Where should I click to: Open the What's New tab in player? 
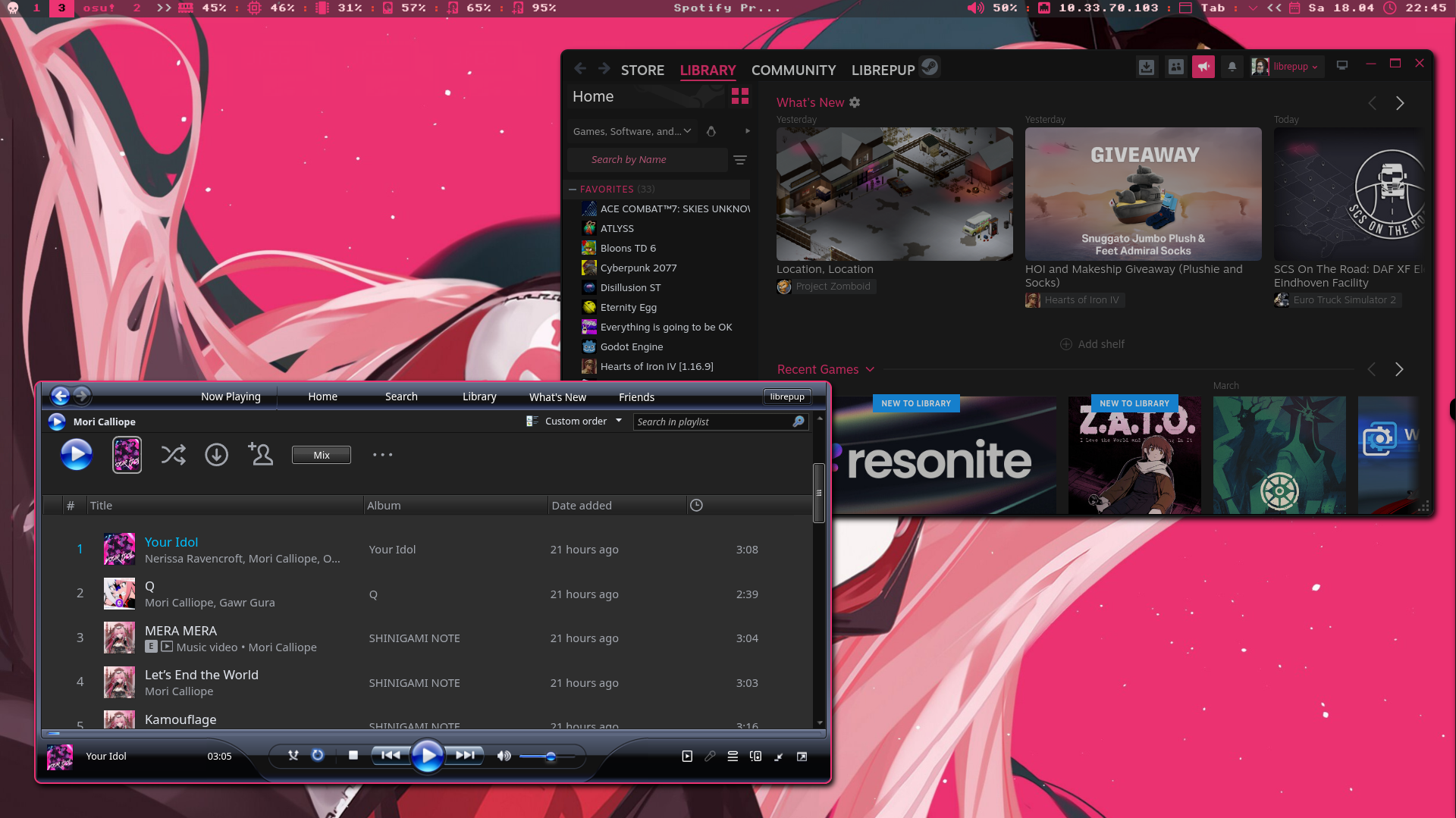(557, 396)
